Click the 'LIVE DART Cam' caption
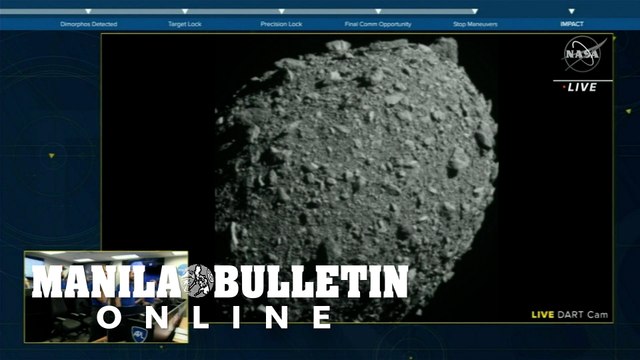640x360 pixels. coord(570,315)
